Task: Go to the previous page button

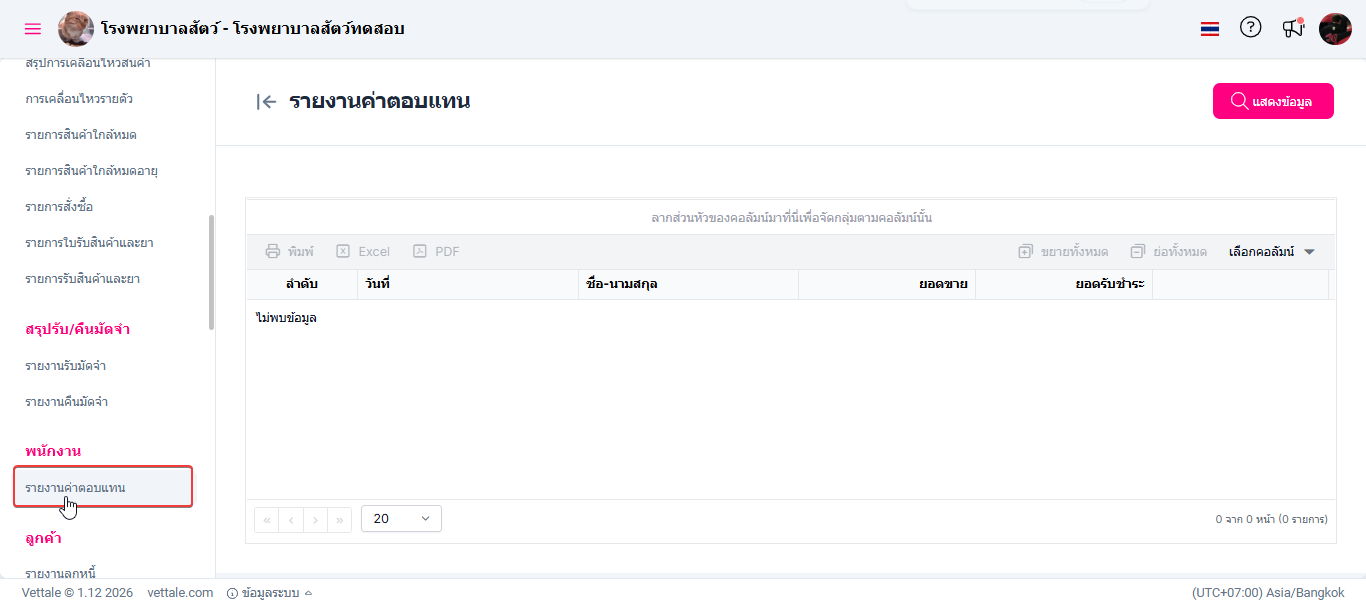Action: pyautogui.click(x=291, y=519)
